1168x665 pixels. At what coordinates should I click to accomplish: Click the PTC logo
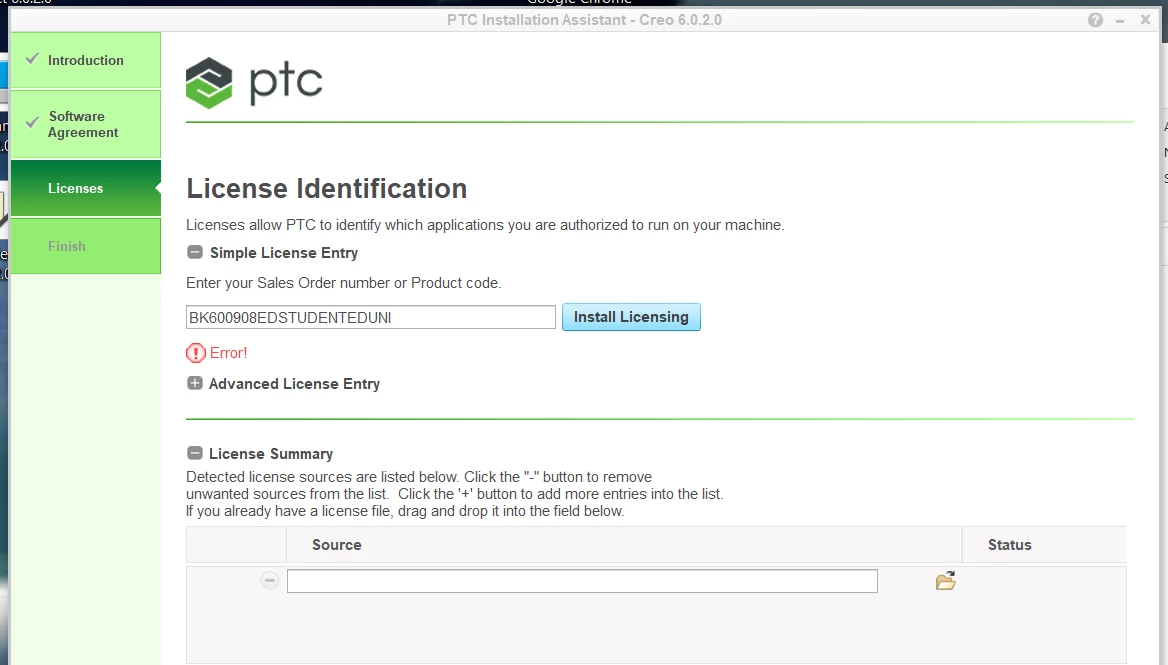coord(254,83)
